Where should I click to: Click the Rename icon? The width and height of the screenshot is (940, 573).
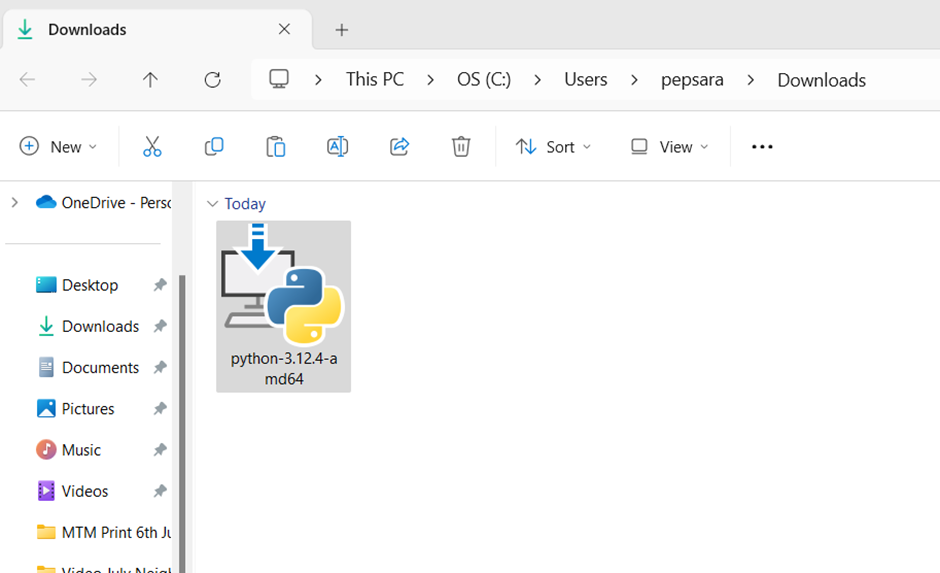click(x=338, y=146)
